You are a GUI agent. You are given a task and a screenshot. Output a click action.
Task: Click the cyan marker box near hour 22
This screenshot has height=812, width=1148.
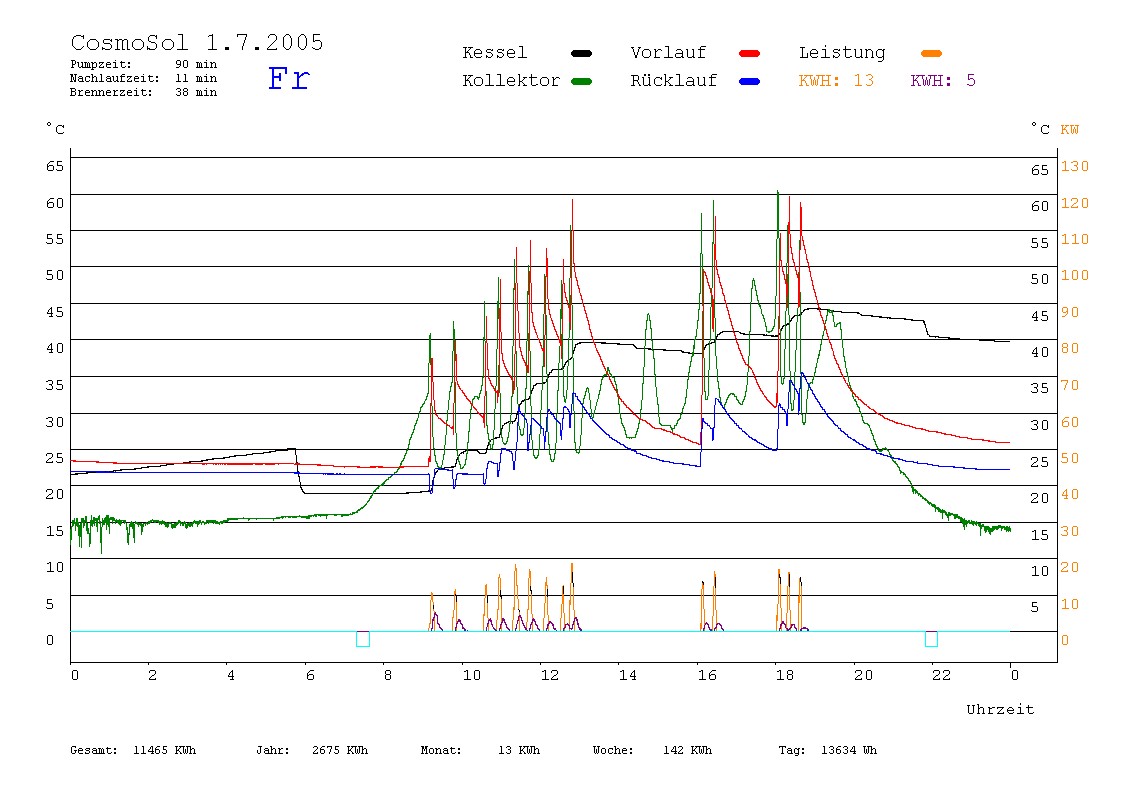[931, 639]
